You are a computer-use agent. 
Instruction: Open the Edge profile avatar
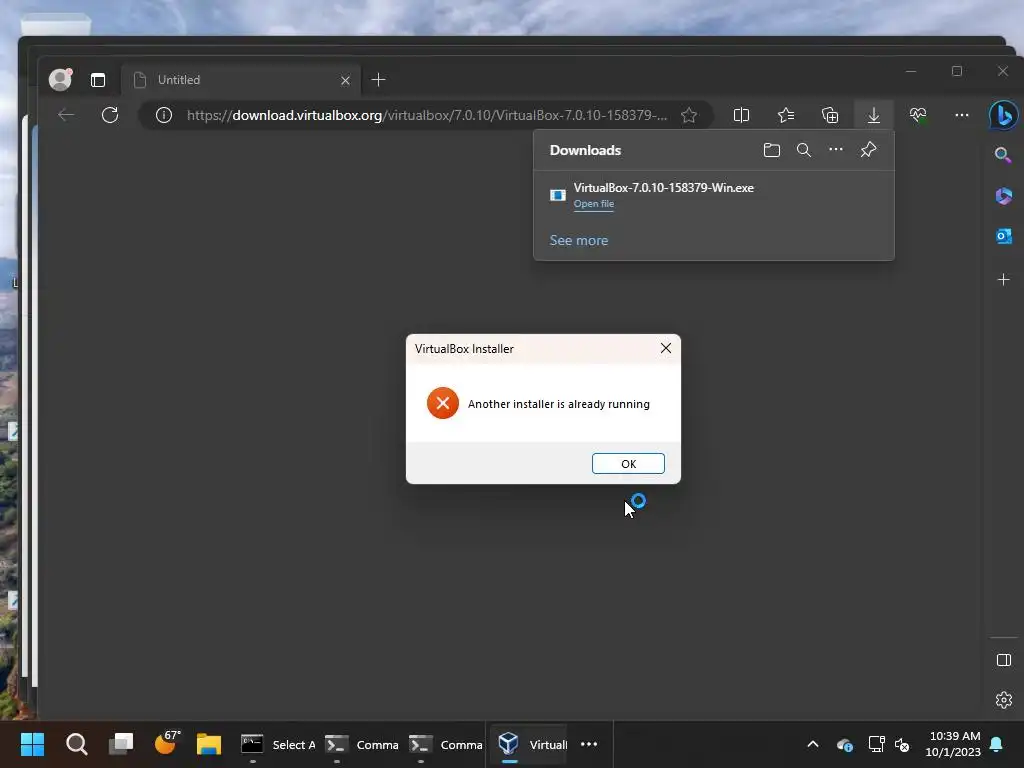click(x=60, y=80)
